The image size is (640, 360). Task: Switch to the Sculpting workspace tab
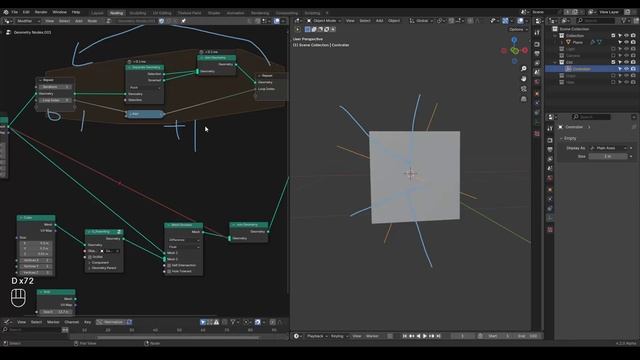pyautogui.click(x=138, y=13)
